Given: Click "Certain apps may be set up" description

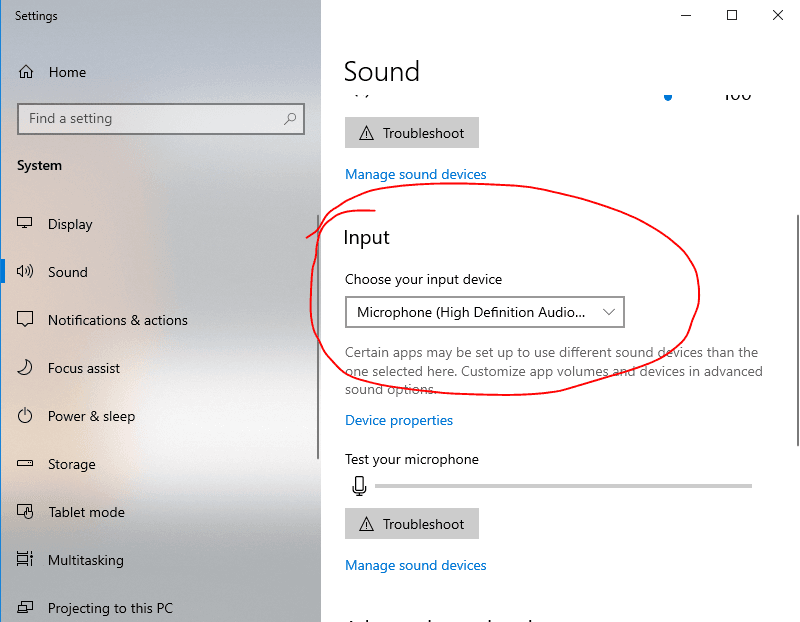Looking at the screenshot, I should click(554, 371).
